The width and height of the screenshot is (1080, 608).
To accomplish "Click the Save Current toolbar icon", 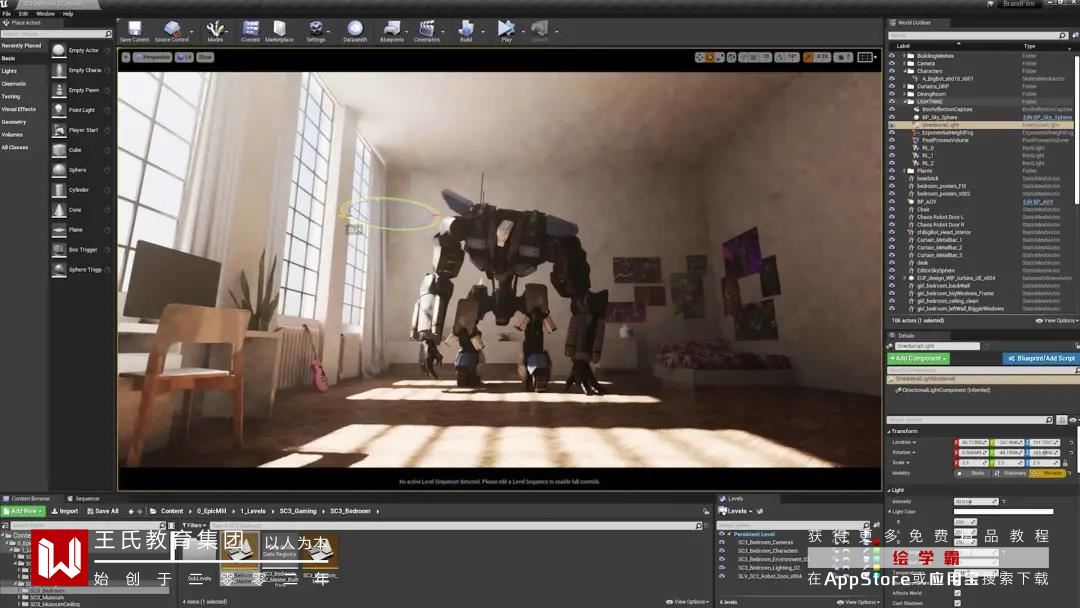I will coord(134,30).
